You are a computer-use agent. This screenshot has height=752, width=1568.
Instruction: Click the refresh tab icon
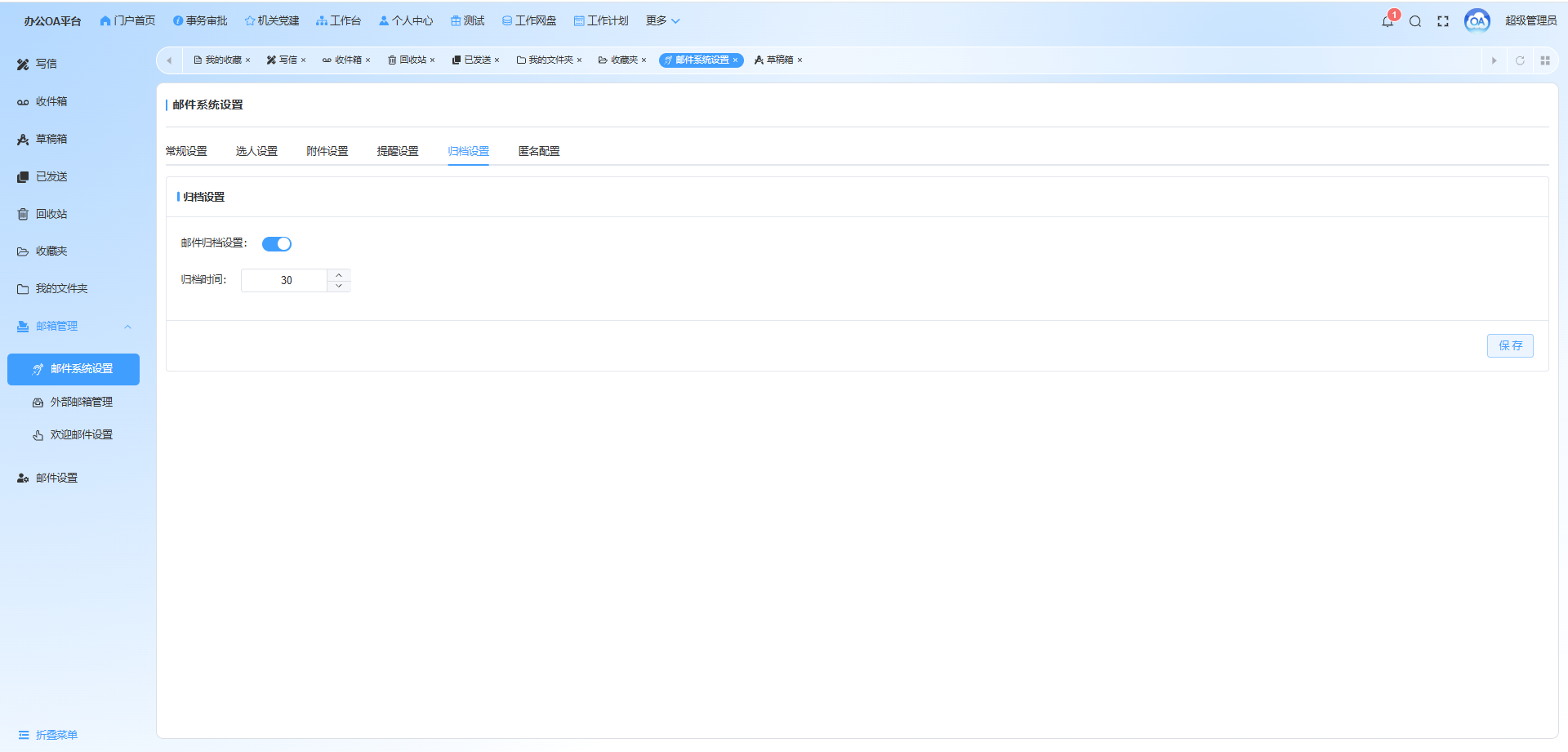pos(1520,60)
